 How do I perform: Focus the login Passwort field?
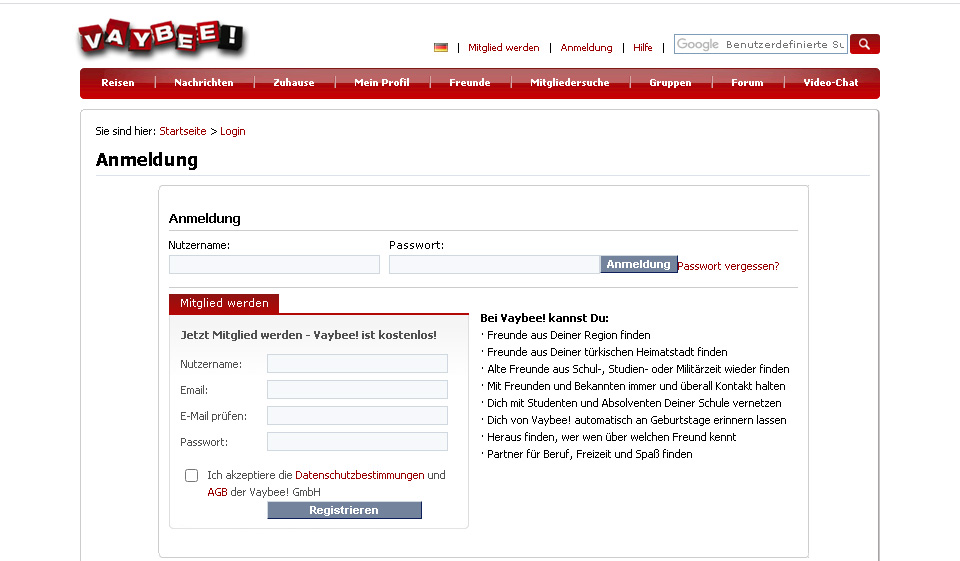[x=494, y=265]
